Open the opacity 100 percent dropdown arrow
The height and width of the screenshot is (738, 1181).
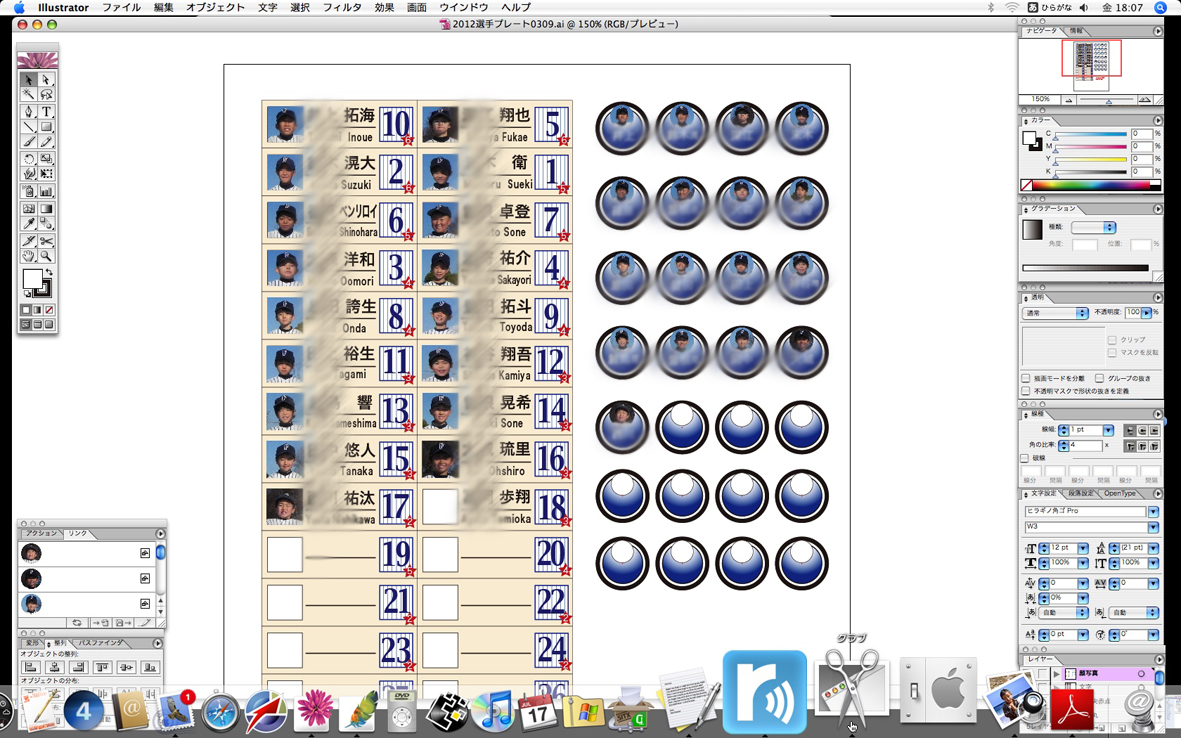1147,313
